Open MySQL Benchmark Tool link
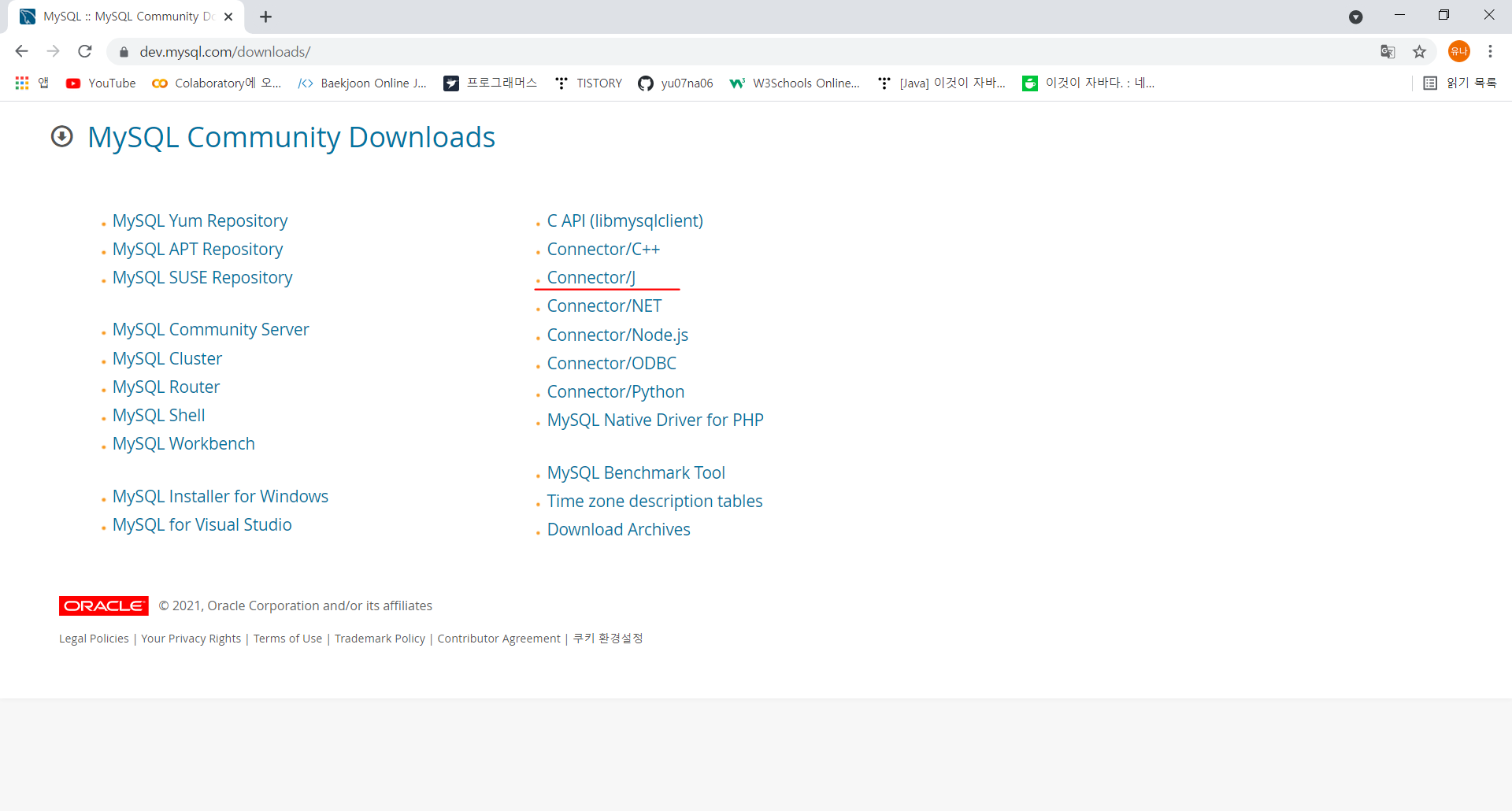 point(636,472)
